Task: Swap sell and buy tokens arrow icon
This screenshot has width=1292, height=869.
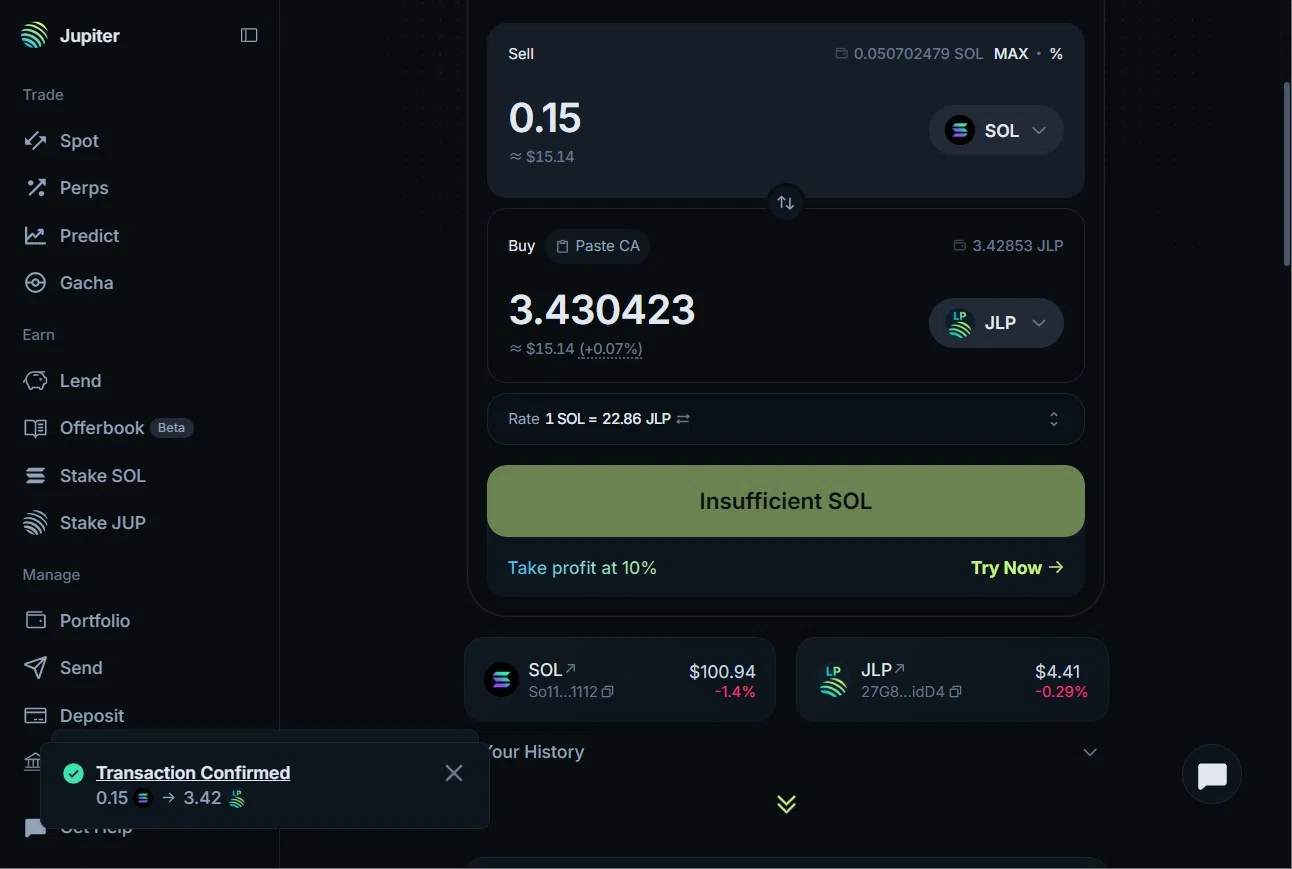Action: point(786,203)
